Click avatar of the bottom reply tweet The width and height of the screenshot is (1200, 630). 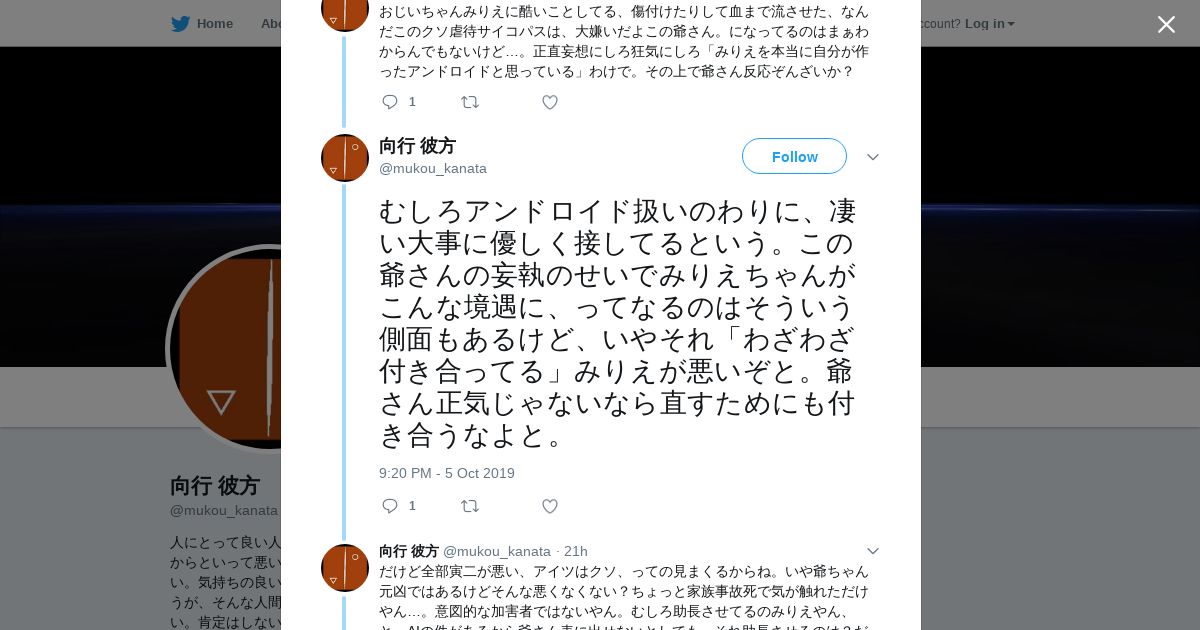(x=345, y=568)
